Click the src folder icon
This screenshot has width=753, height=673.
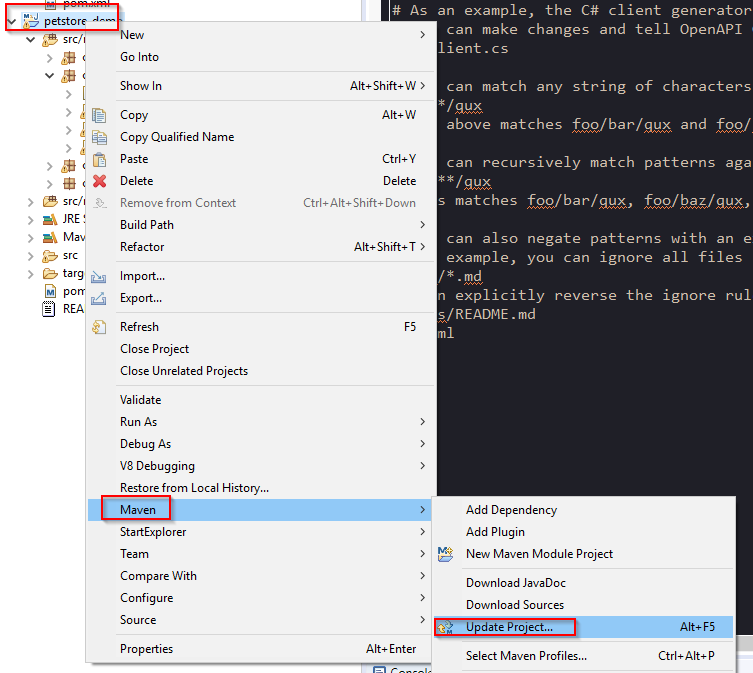pyautogui.click(x=50, y=256)
